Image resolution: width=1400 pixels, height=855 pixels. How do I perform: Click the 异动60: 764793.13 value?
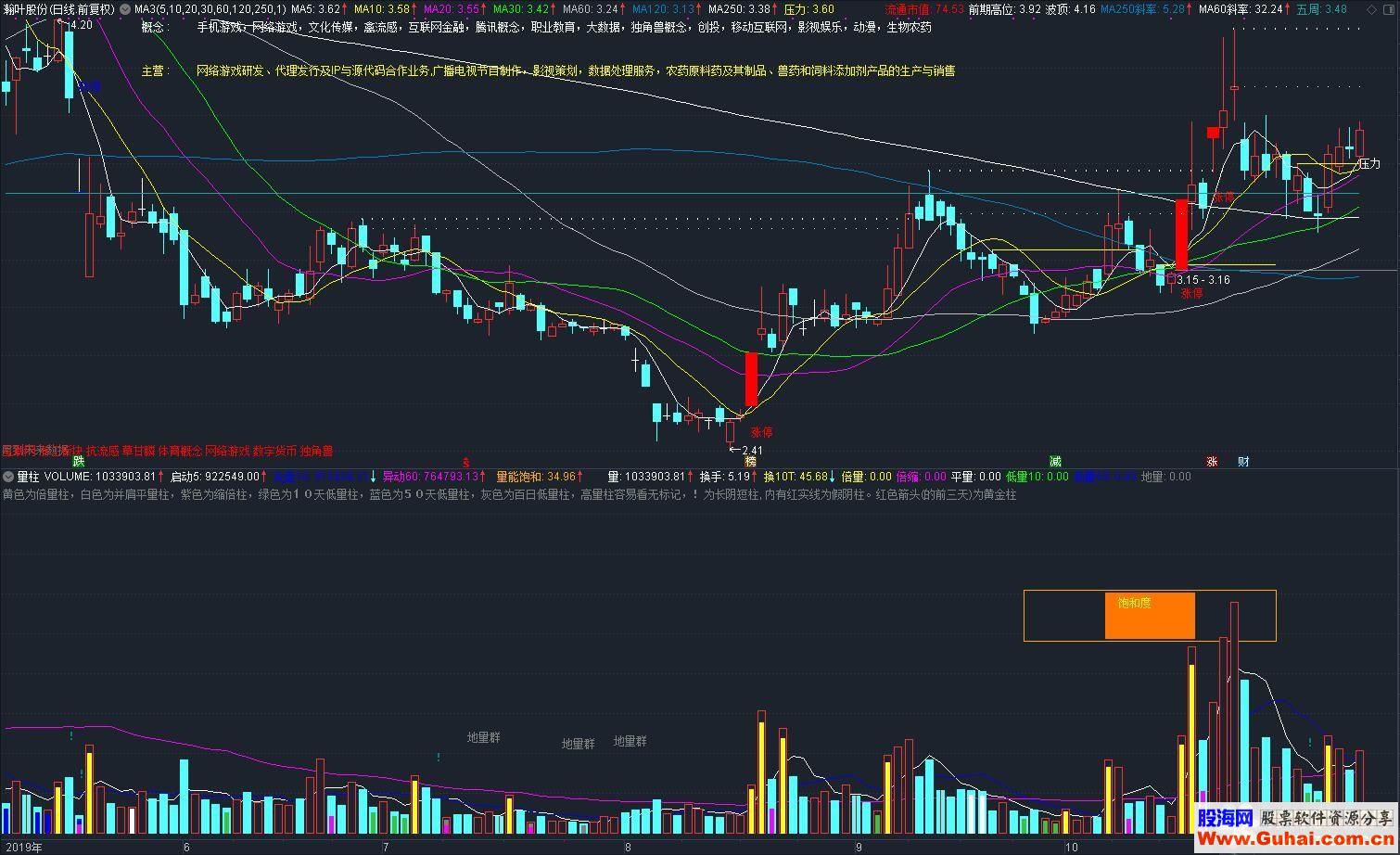[x=431, y=477]
